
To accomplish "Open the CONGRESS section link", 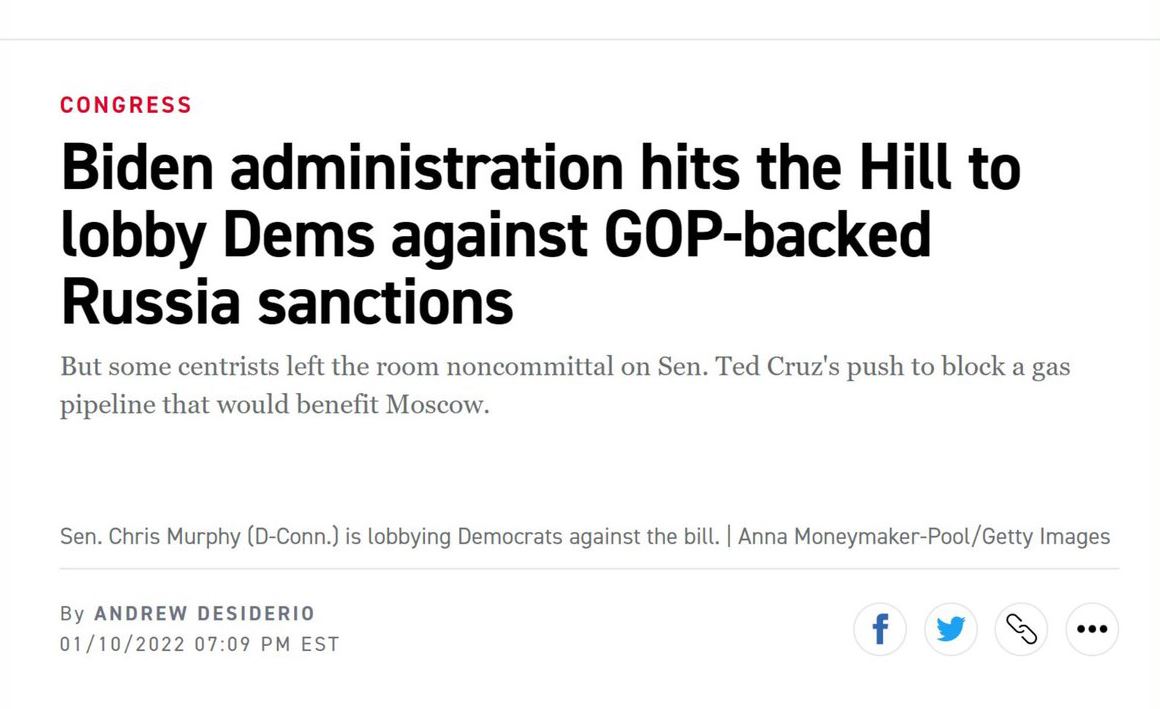I will pos(126,105).
